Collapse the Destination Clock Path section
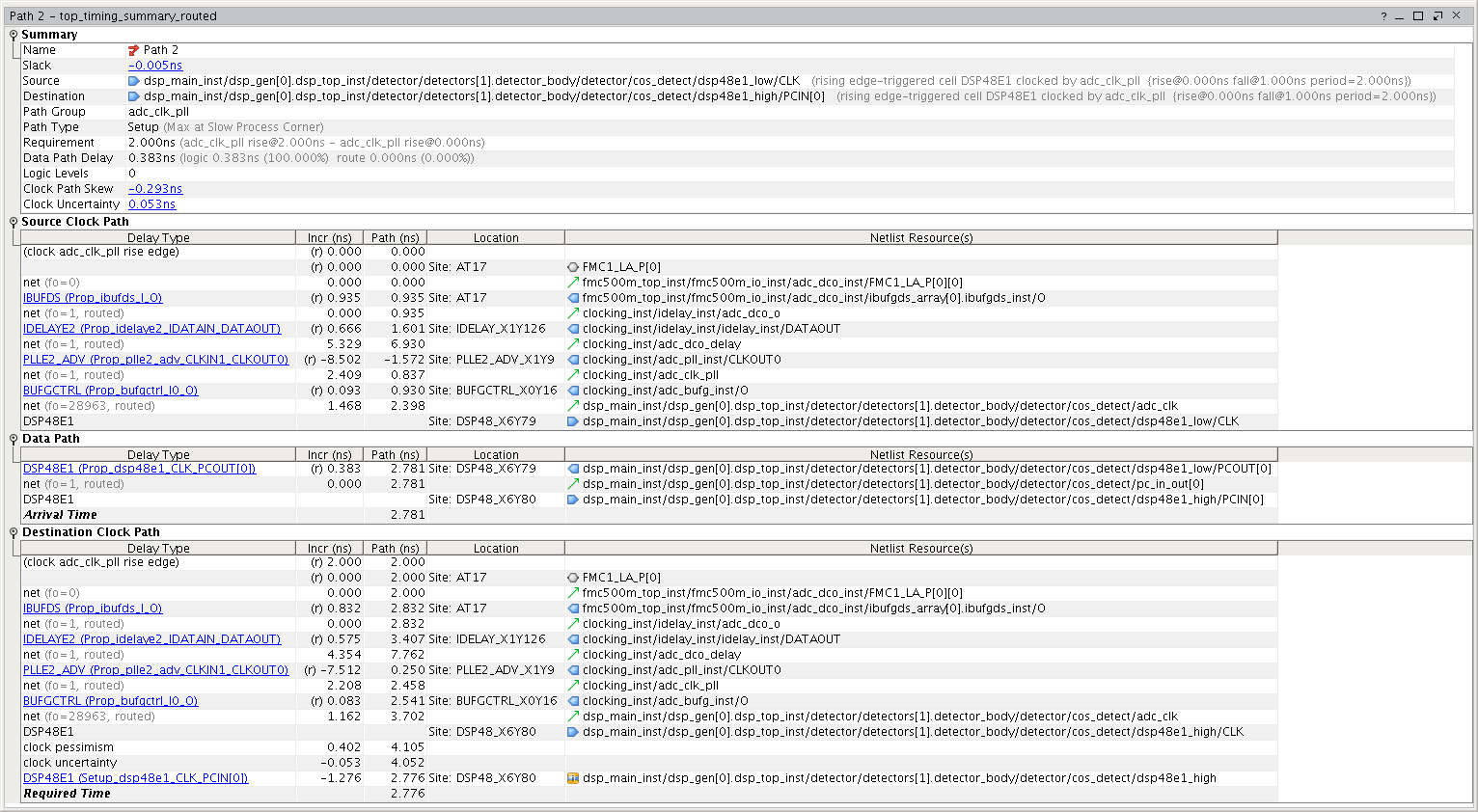1478x812 pixels. [14, 532]
